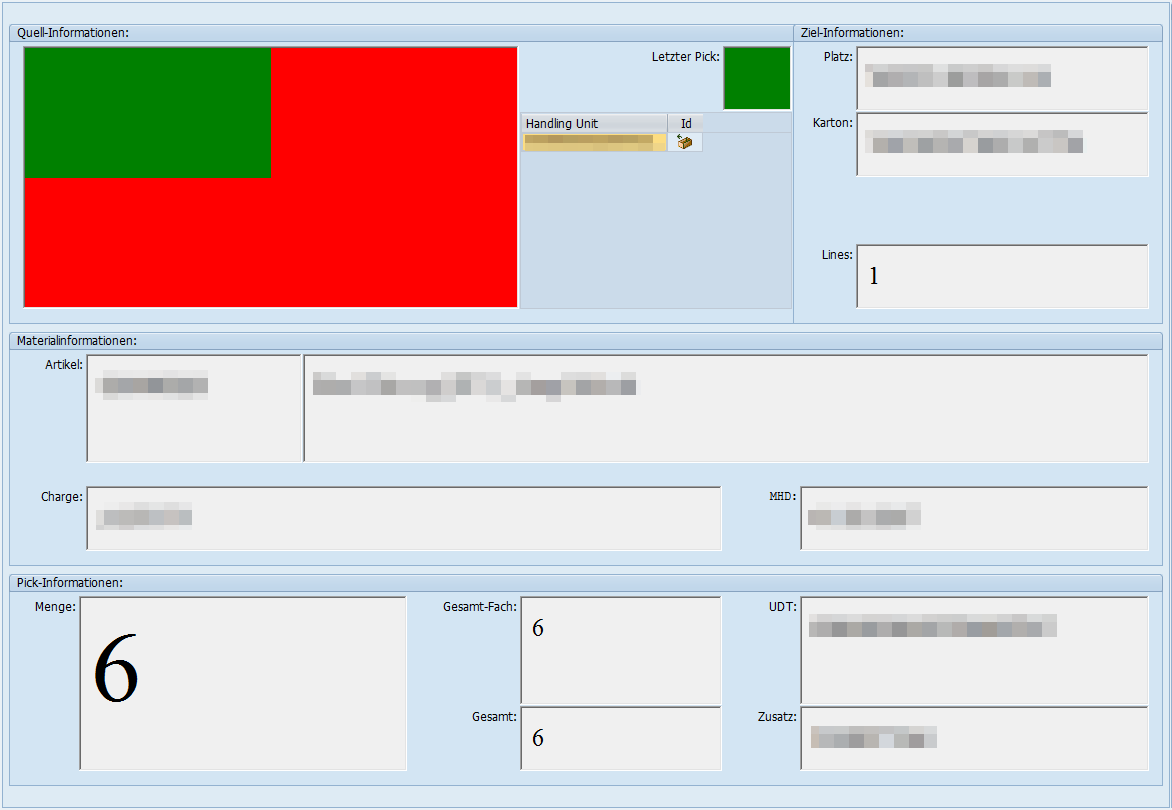Viewport: 1172px width, 810px height.
Task: Sort by Handling Unit column header
Action: click(x=594, y=123)
